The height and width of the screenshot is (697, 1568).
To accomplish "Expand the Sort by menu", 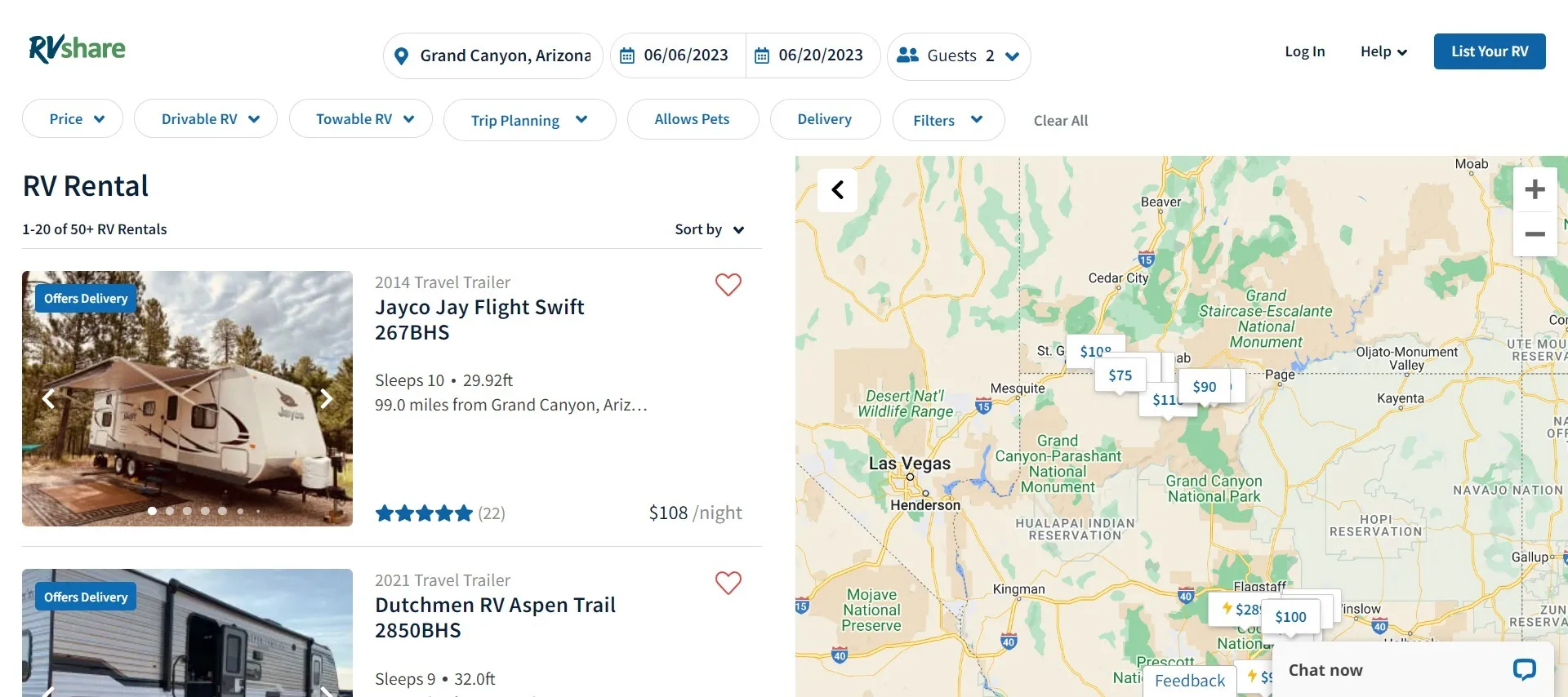I will point(710,229).
